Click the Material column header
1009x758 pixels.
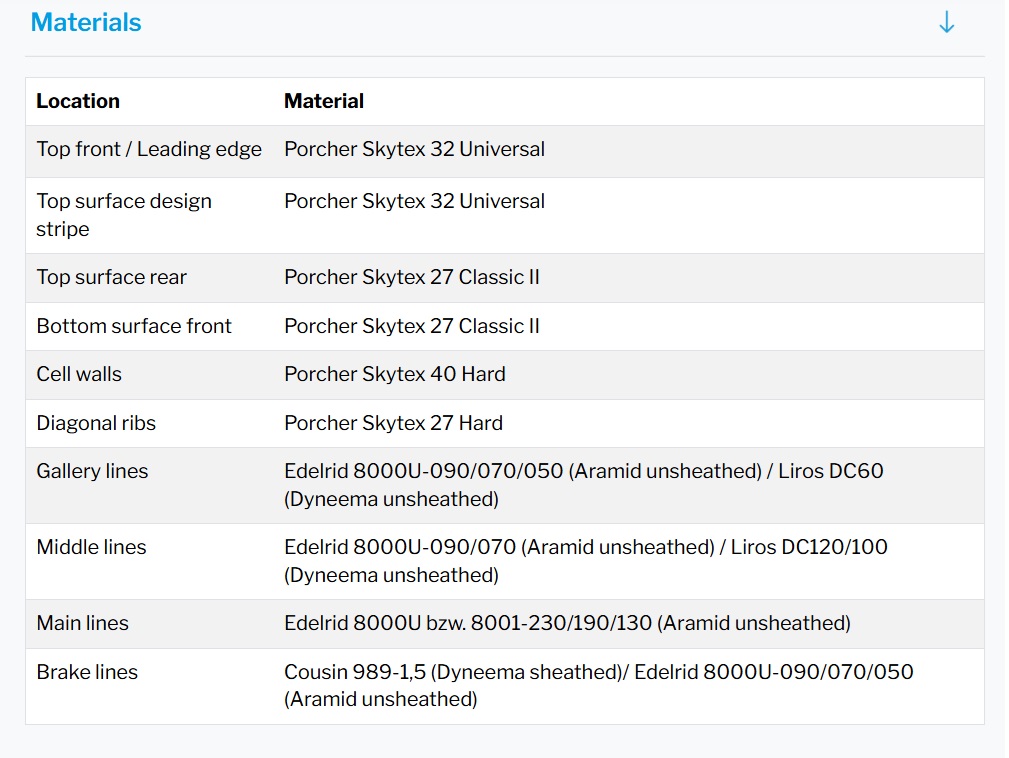pos(324,101)
